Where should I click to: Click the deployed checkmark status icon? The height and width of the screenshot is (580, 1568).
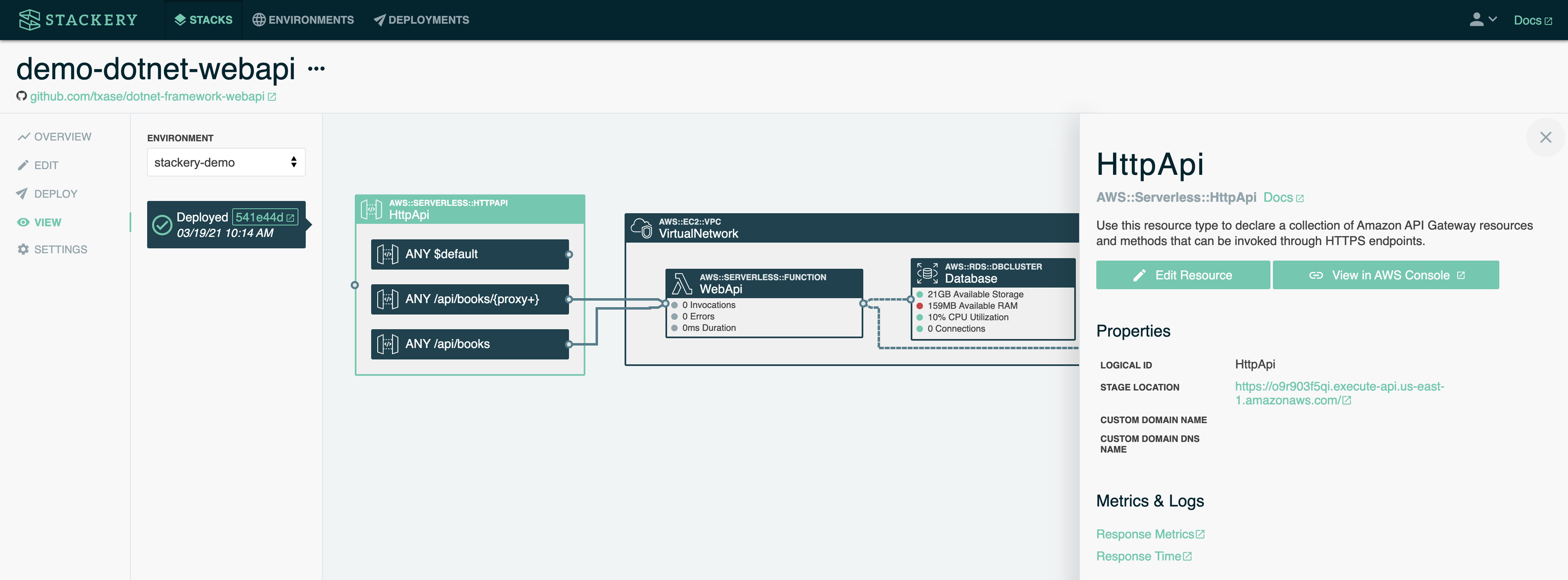click(x=161, y=225)
